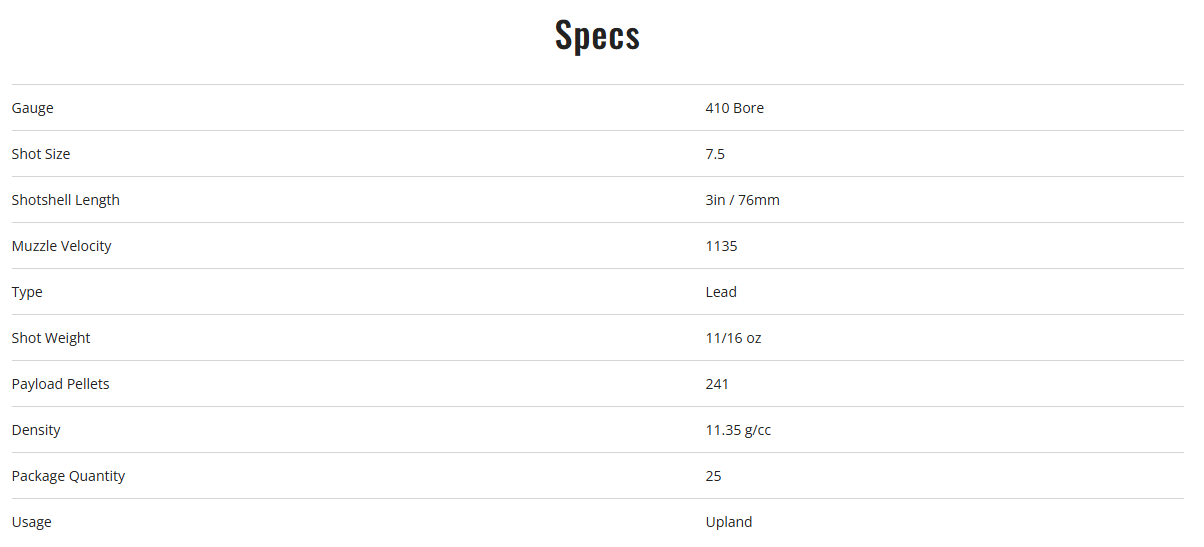The width and height of the screenshot is (1204, 547).
Task: Select the 1135 velocity value
Action: point(721,246)
